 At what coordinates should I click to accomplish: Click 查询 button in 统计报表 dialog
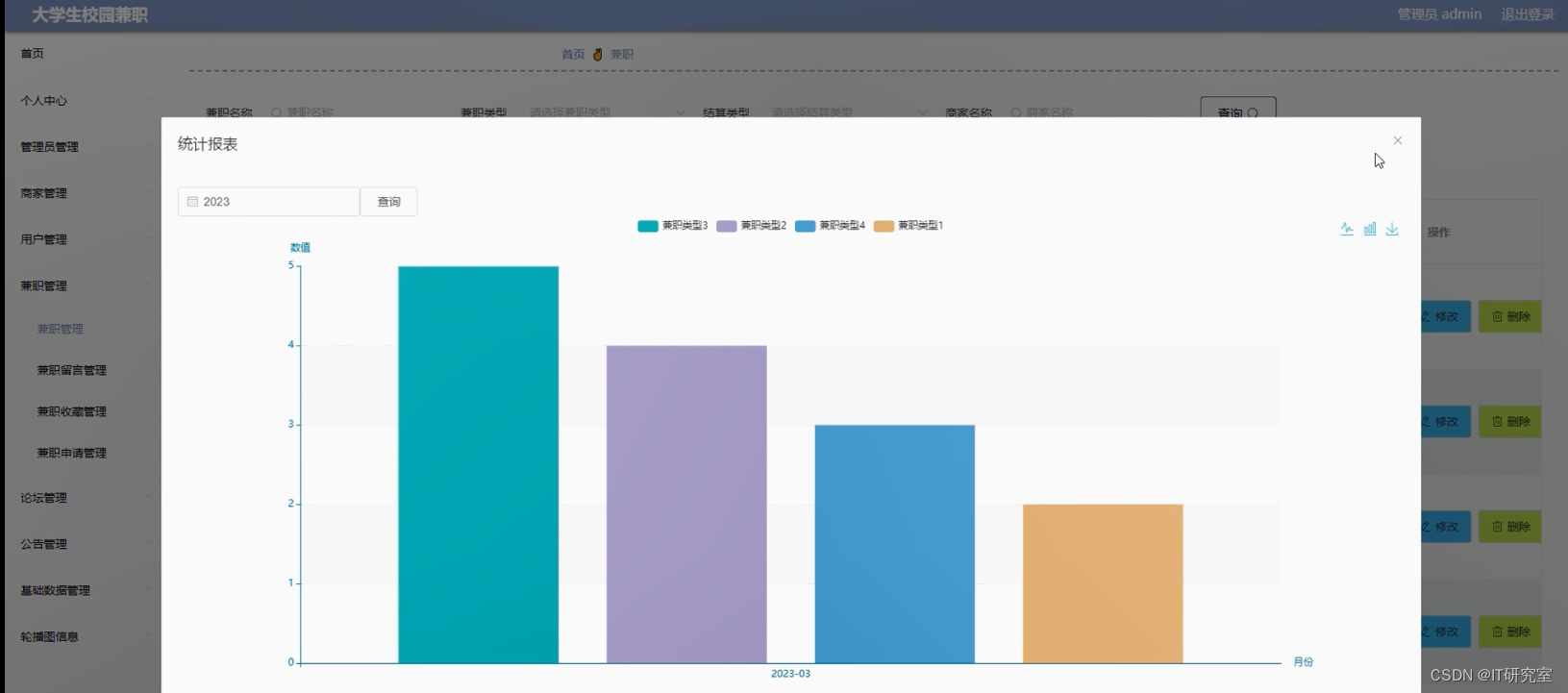(388, 202)
